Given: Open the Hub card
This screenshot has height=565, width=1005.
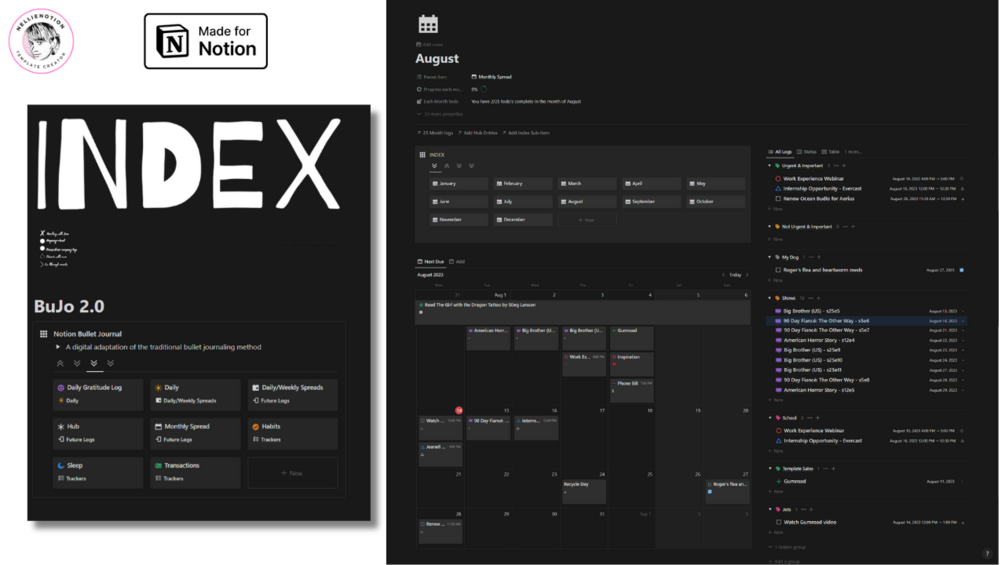Looking at the screenshot, I should (x=97, y=432).
